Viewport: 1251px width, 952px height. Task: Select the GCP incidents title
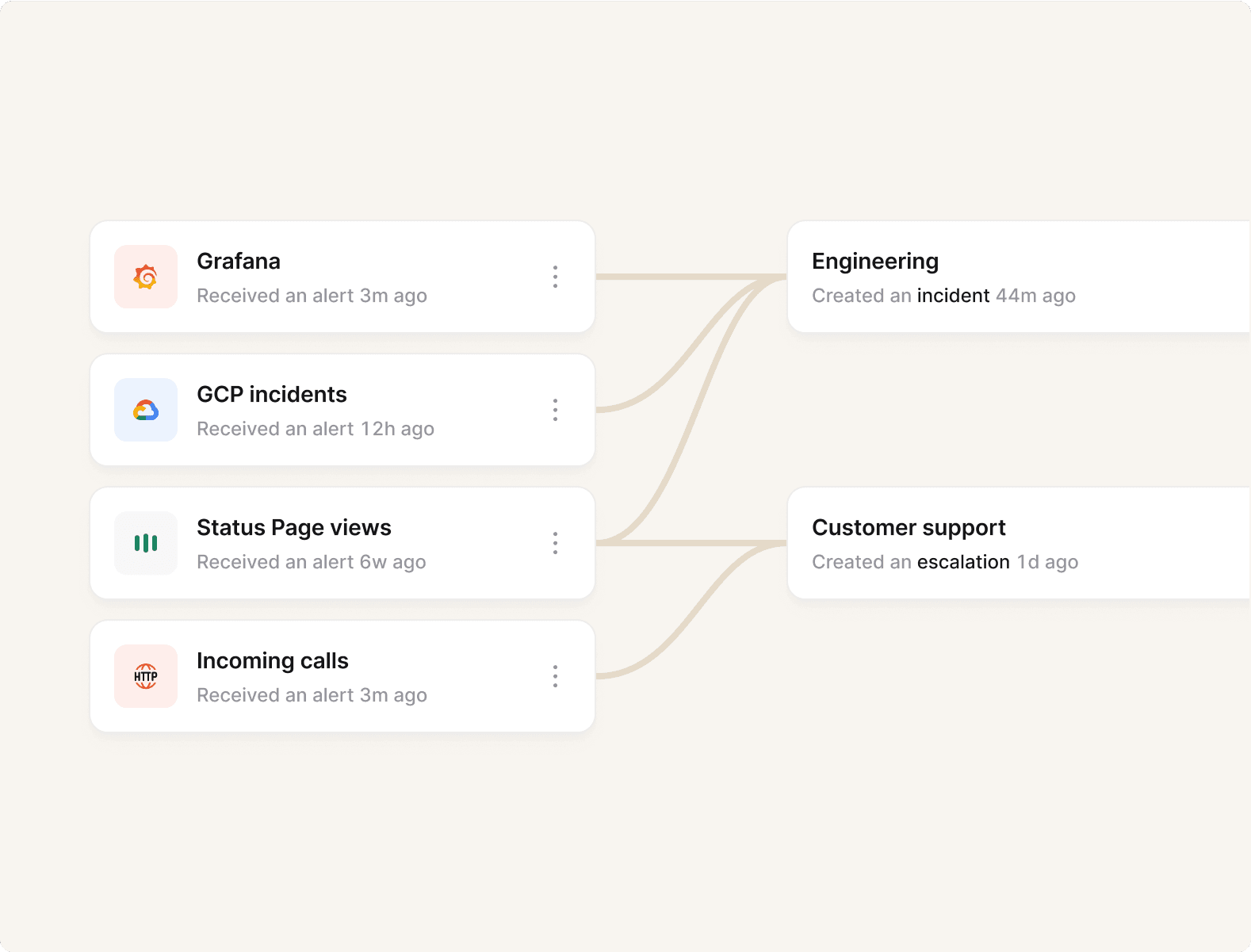pos(272,395)
